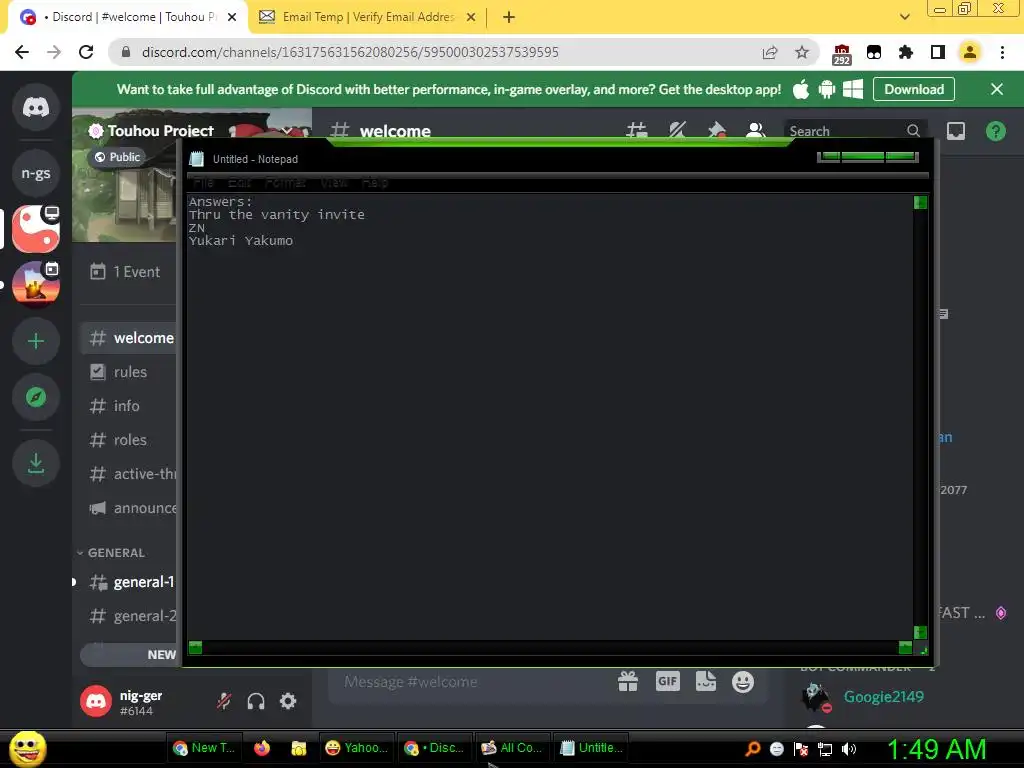The image size is (1024, 768).
Task: Click 'Yukari Yakumo' line in Notepad
Action: tap(241, 241)
